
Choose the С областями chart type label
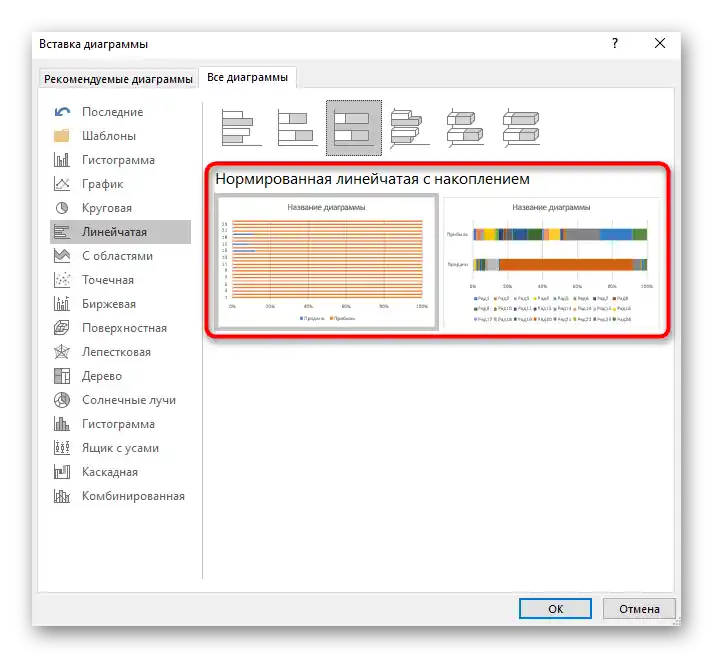117,256
